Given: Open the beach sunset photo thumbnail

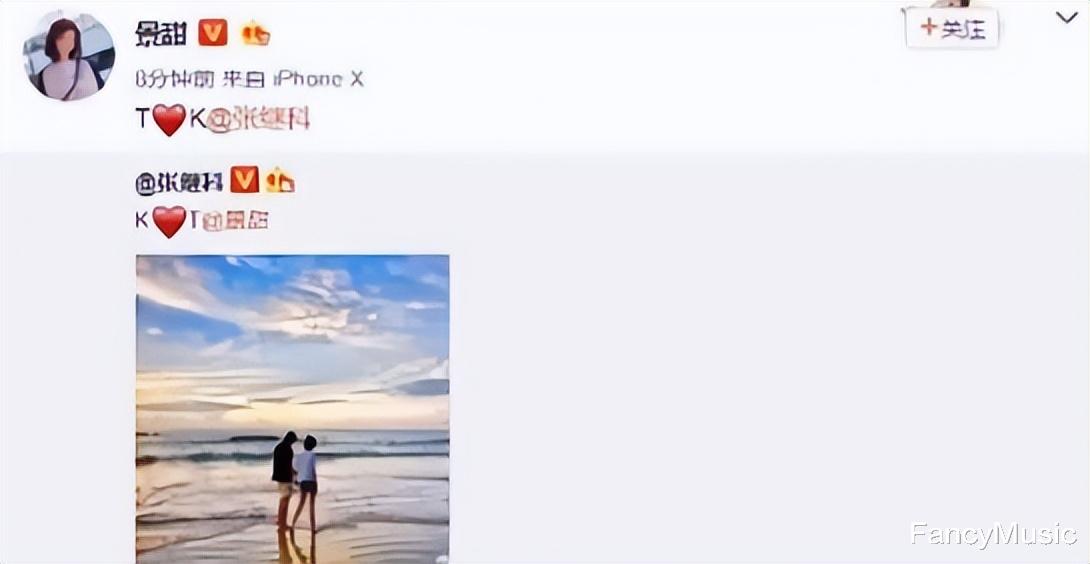Looking at the screenshot, I should tap(293, 409).
